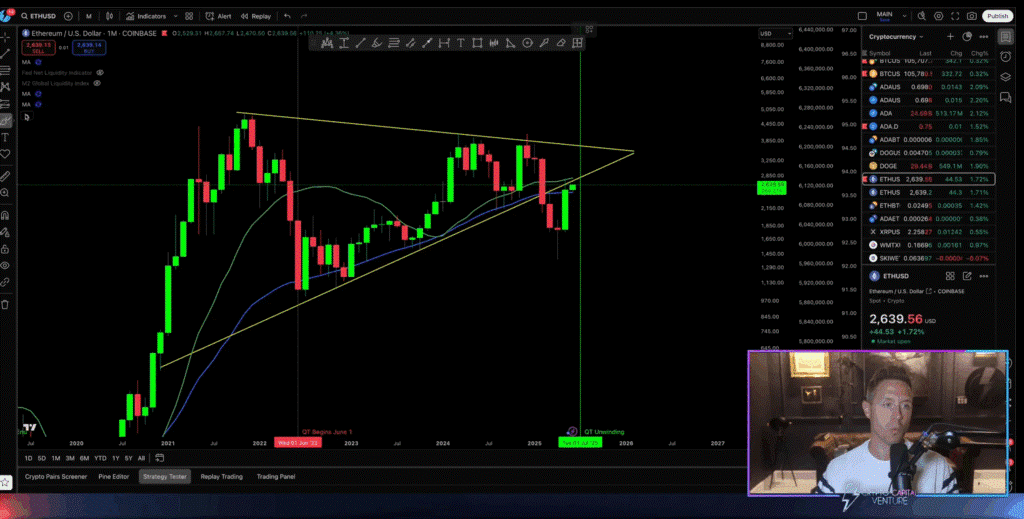
Task: Open the Indicators dialog
Action: tap(146, 16)
